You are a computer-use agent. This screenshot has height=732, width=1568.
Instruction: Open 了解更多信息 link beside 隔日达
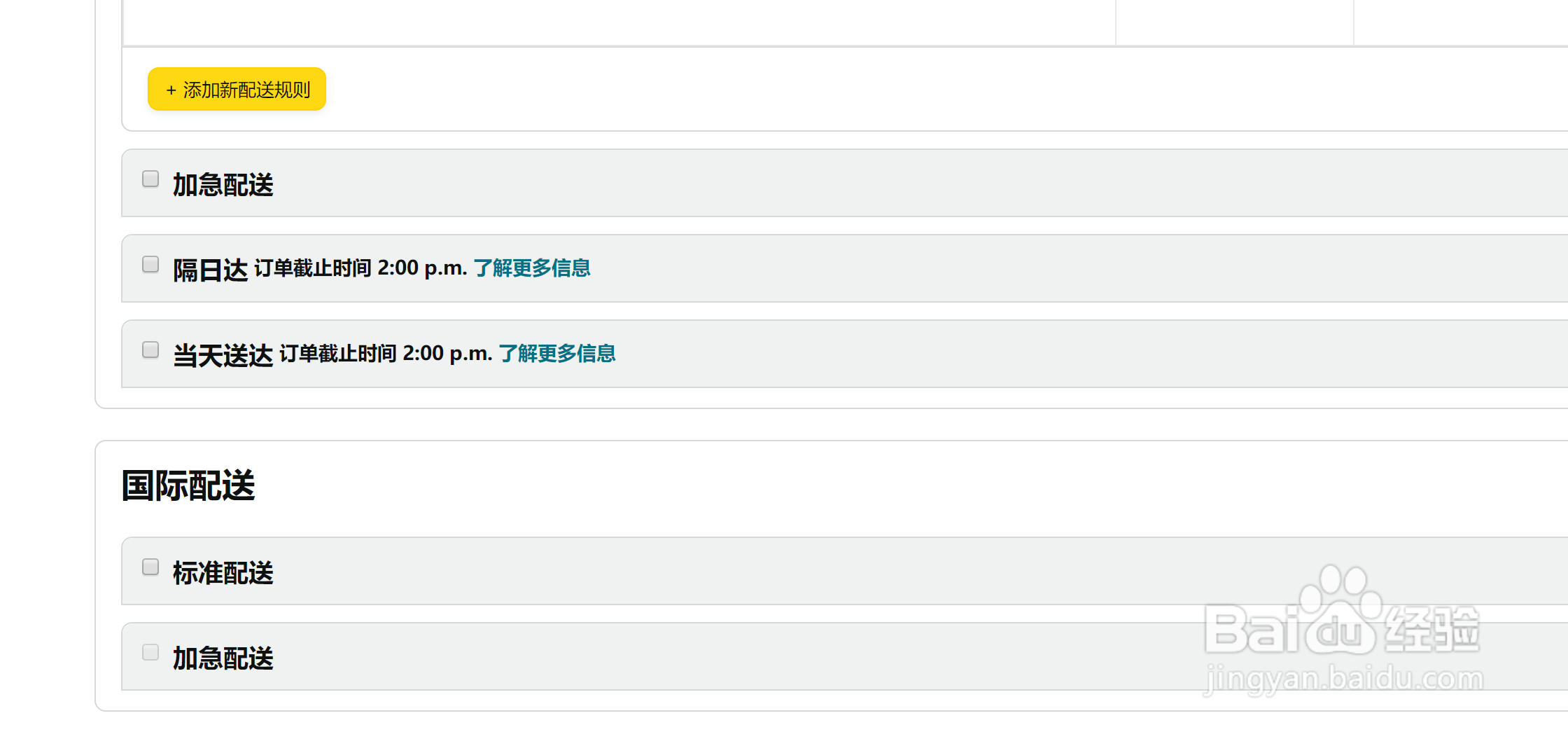click(532, 268)
